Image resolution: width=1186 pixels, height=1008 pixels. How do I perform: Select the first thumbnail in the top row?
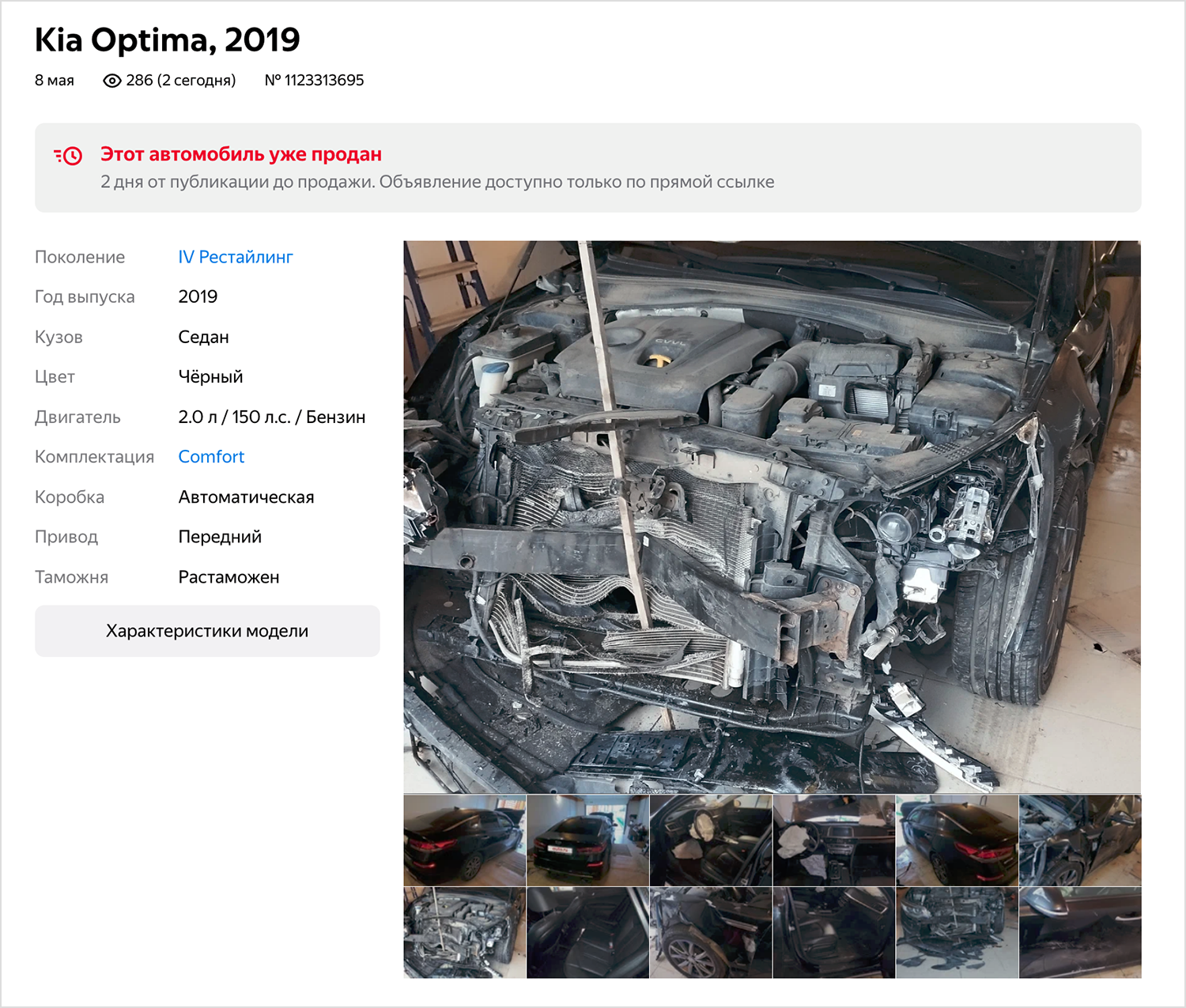tap(465, 840)
